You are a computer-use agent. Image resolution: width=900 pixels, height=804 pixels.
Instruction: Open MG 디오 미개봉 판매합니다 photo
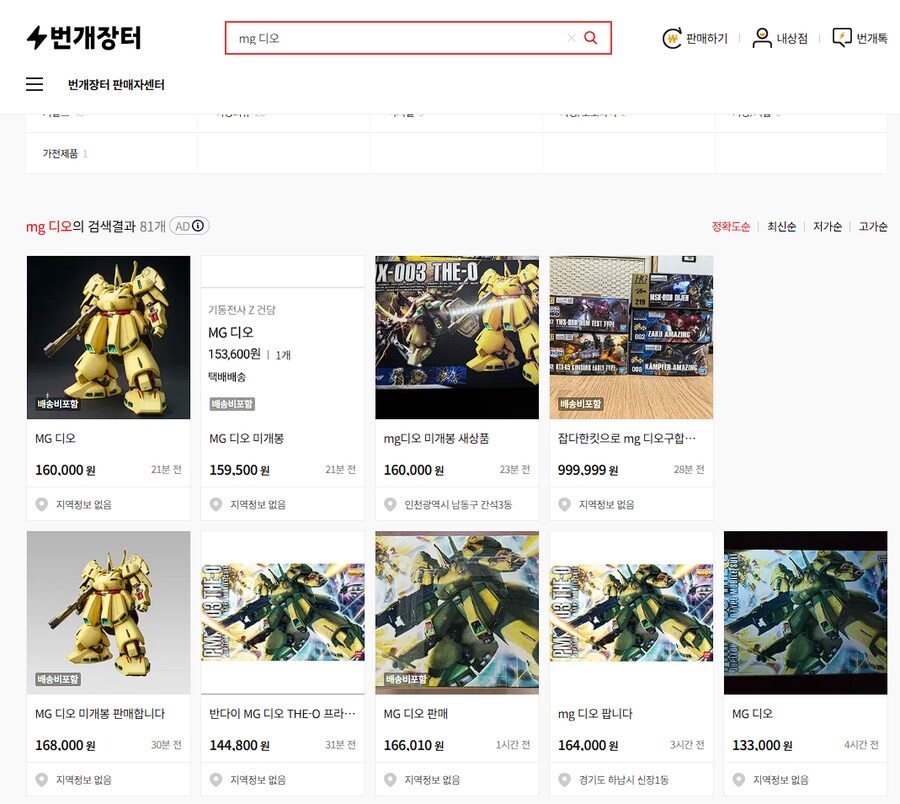click(108, 613)
